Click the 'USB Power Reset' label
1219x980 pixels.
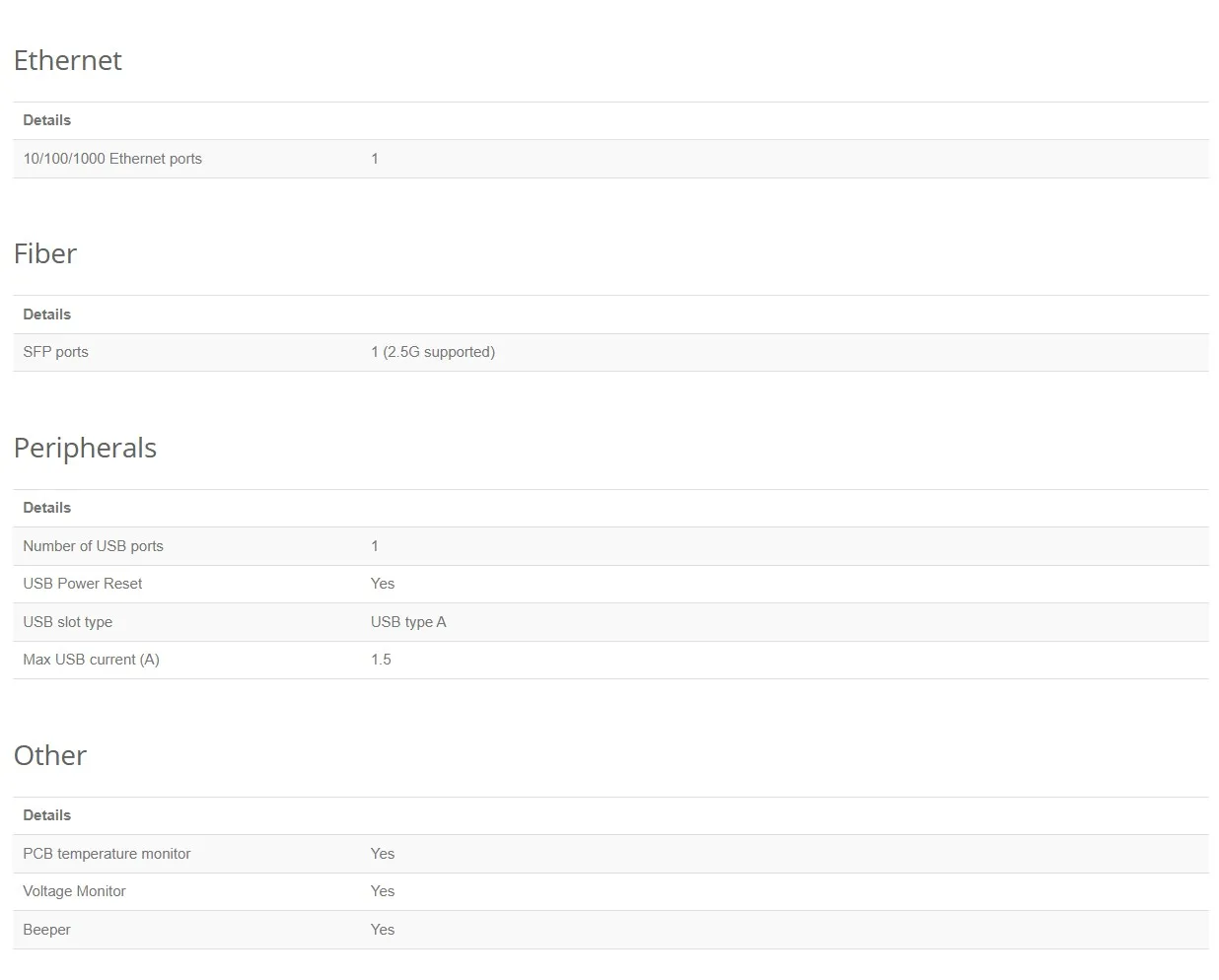(x=83, y=584)
